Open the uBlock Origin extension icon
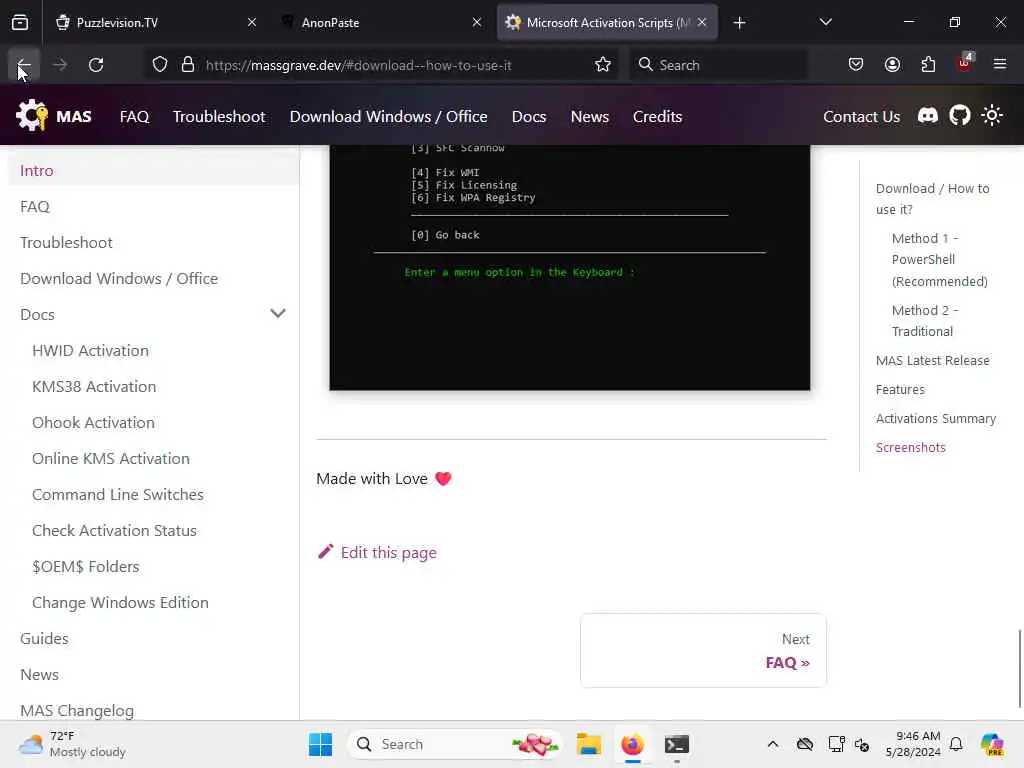The width and height of the screenshot is (1024, 768). click(965, 63)
